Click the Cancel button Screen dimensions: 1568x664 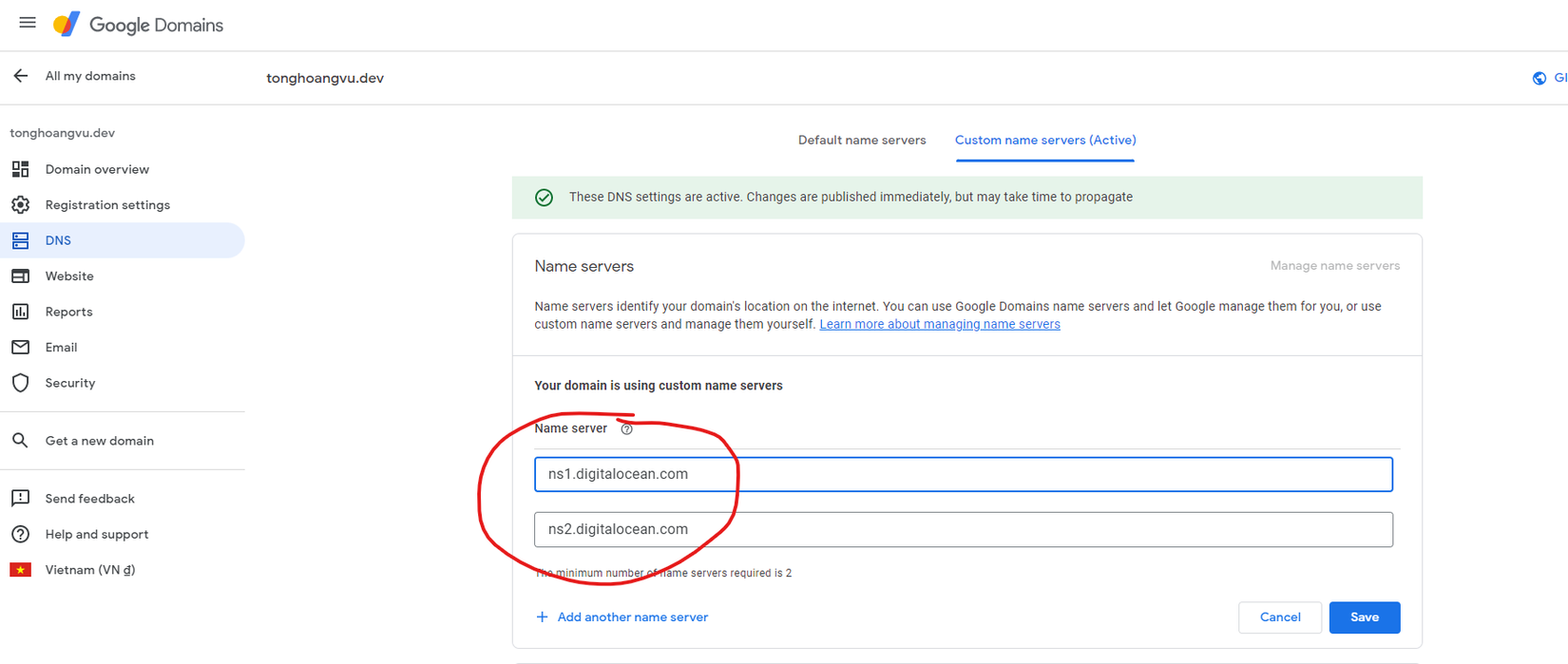[x=1279, y=617]
